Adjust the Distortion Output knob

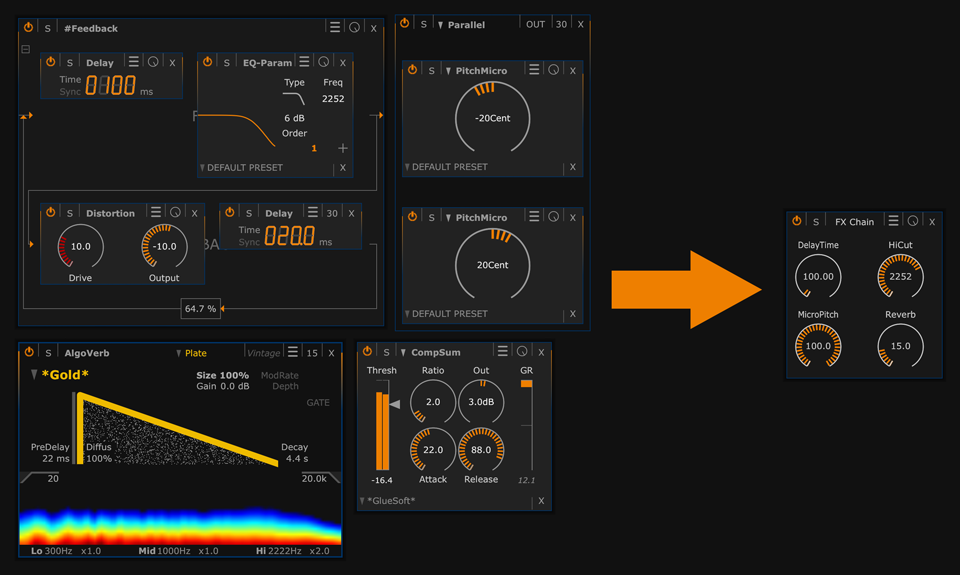point(164,246)
